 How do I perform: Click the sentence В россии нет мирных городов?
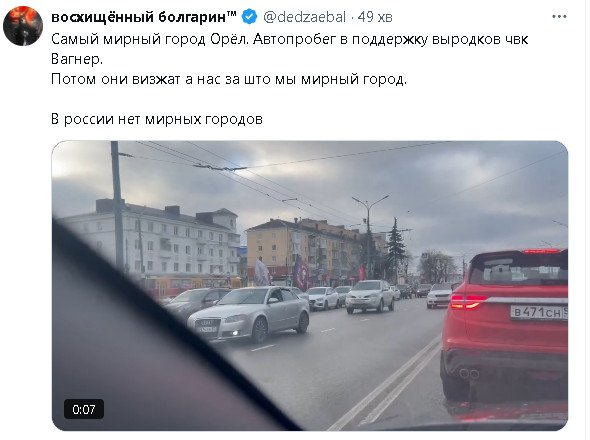157,119
